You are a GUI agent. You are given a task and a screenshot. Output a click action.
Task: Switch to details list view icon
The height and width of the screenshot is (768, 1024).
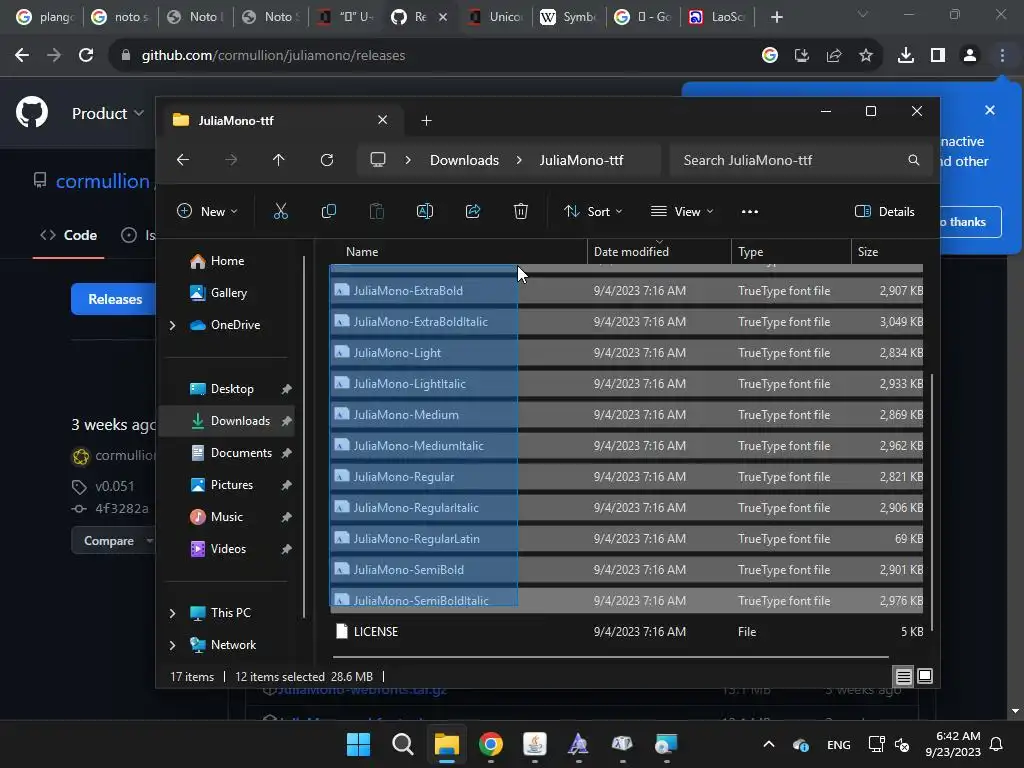point(903,677)
